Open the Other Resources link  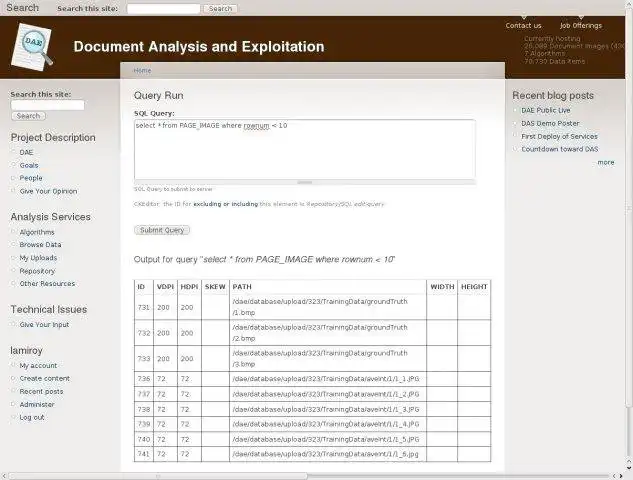click(x=47, y=283)
